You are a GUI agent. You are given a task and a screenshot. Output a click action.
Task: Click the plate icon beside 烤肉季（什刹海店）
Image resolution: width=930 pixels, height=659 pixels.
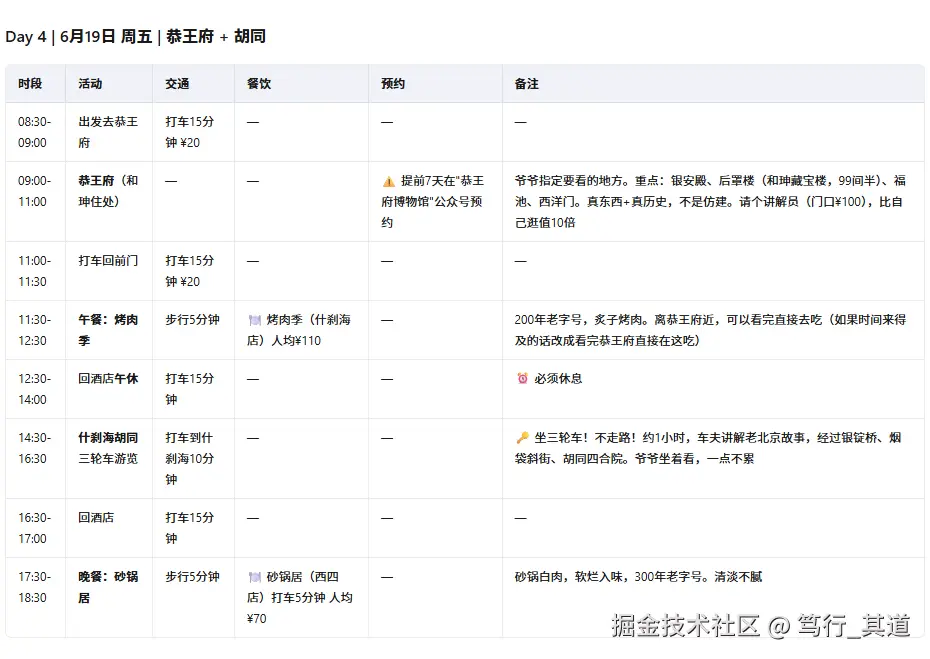coord(254,320)
